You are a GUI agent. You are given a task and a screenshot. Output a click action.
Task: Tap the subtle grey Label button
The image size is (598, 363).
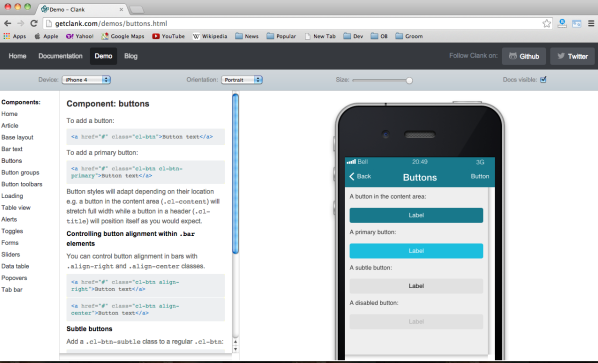(416, 286)
